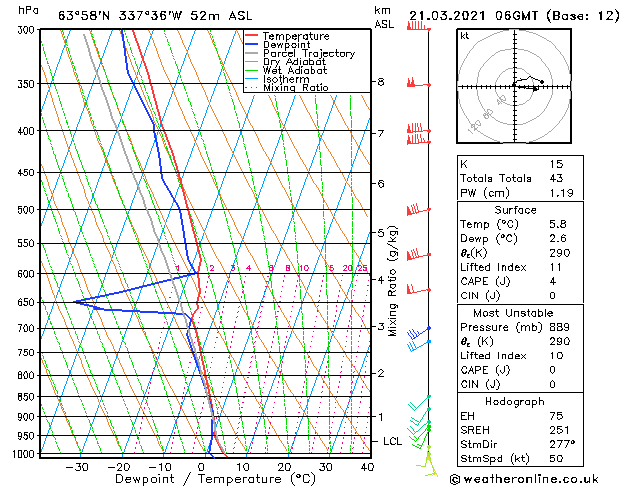Click the kt unit label in the hodograph

(464, 35)
